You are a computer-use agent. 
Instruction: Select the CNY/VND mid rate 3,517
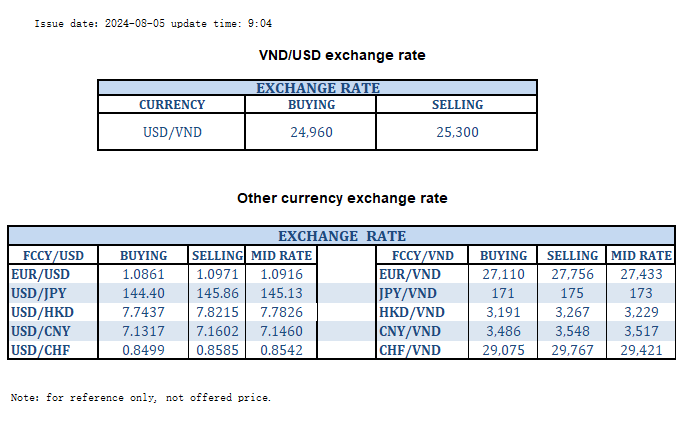click(641, 331)
